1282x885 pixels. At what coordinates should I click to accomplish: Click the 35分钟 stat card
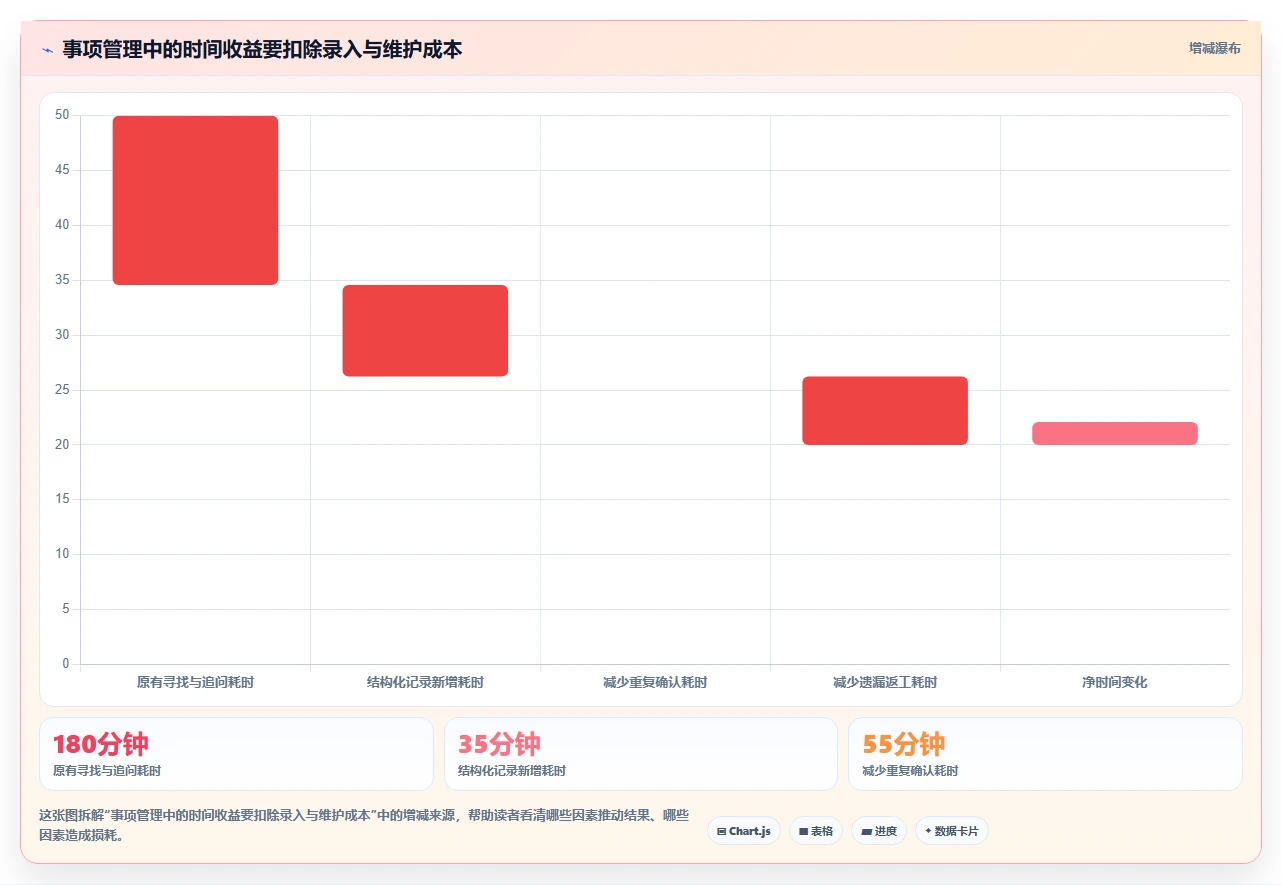pyautogui.click(x=641, y=754)
